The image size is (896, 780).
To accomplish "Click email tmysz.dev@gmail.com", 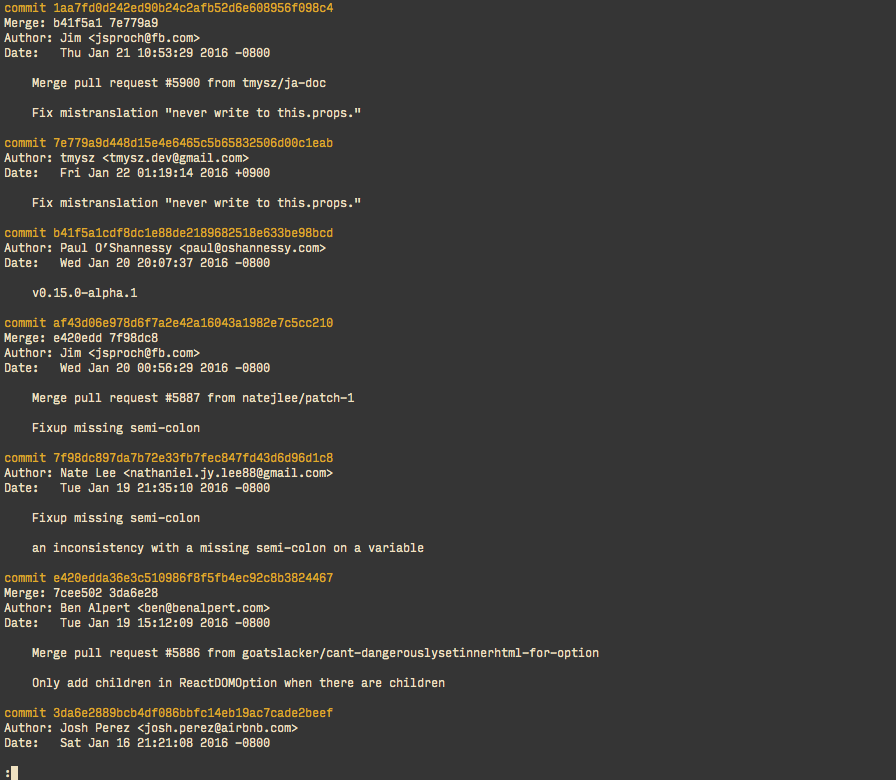I will click(x=175, y=158).
